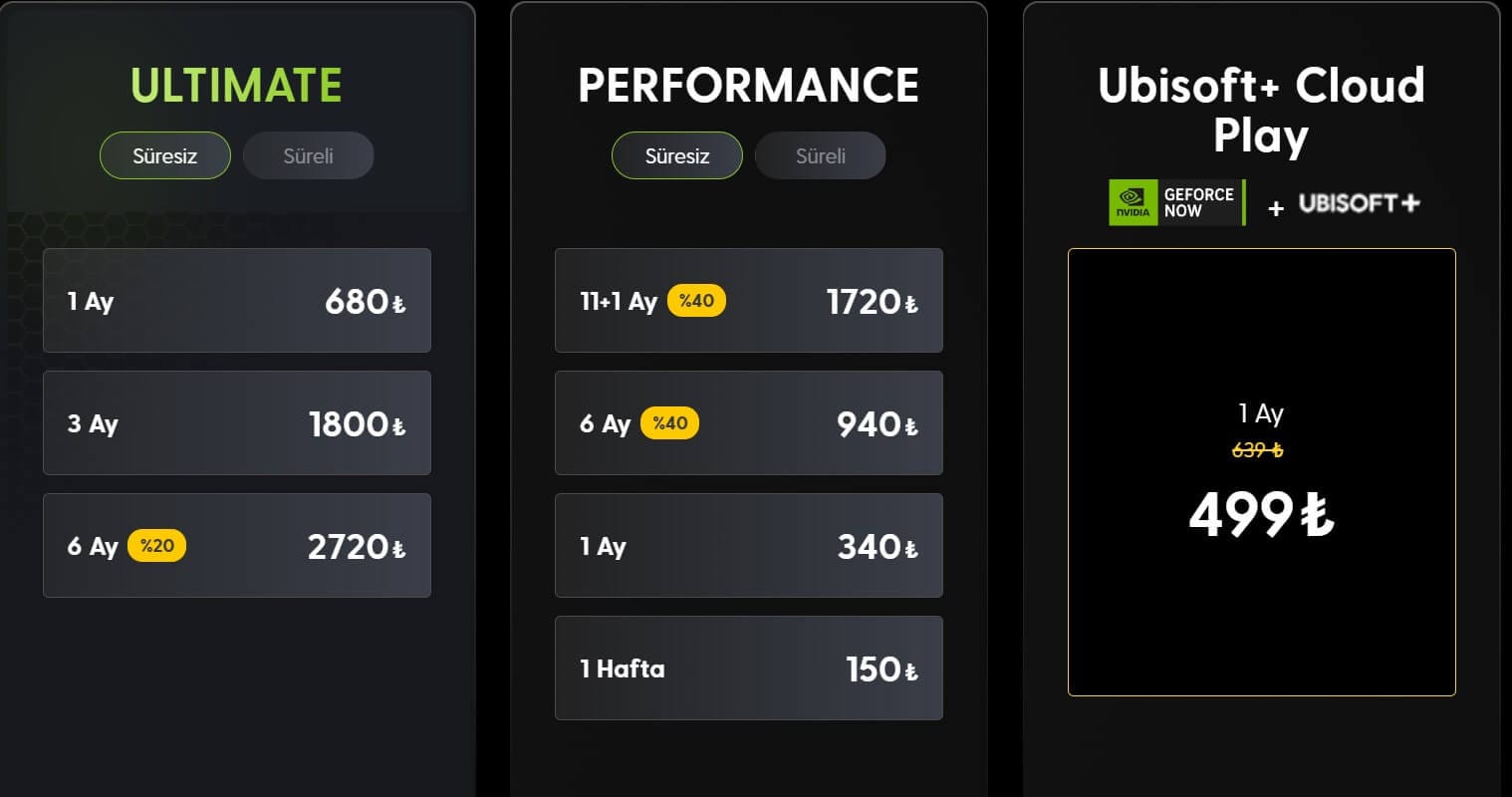The width and height of the screenshot is (1512, 797).
Task: Select Ubisoft+ Cloud Play 1 Ay for 499₺
Action: [x=1261, y=472]
